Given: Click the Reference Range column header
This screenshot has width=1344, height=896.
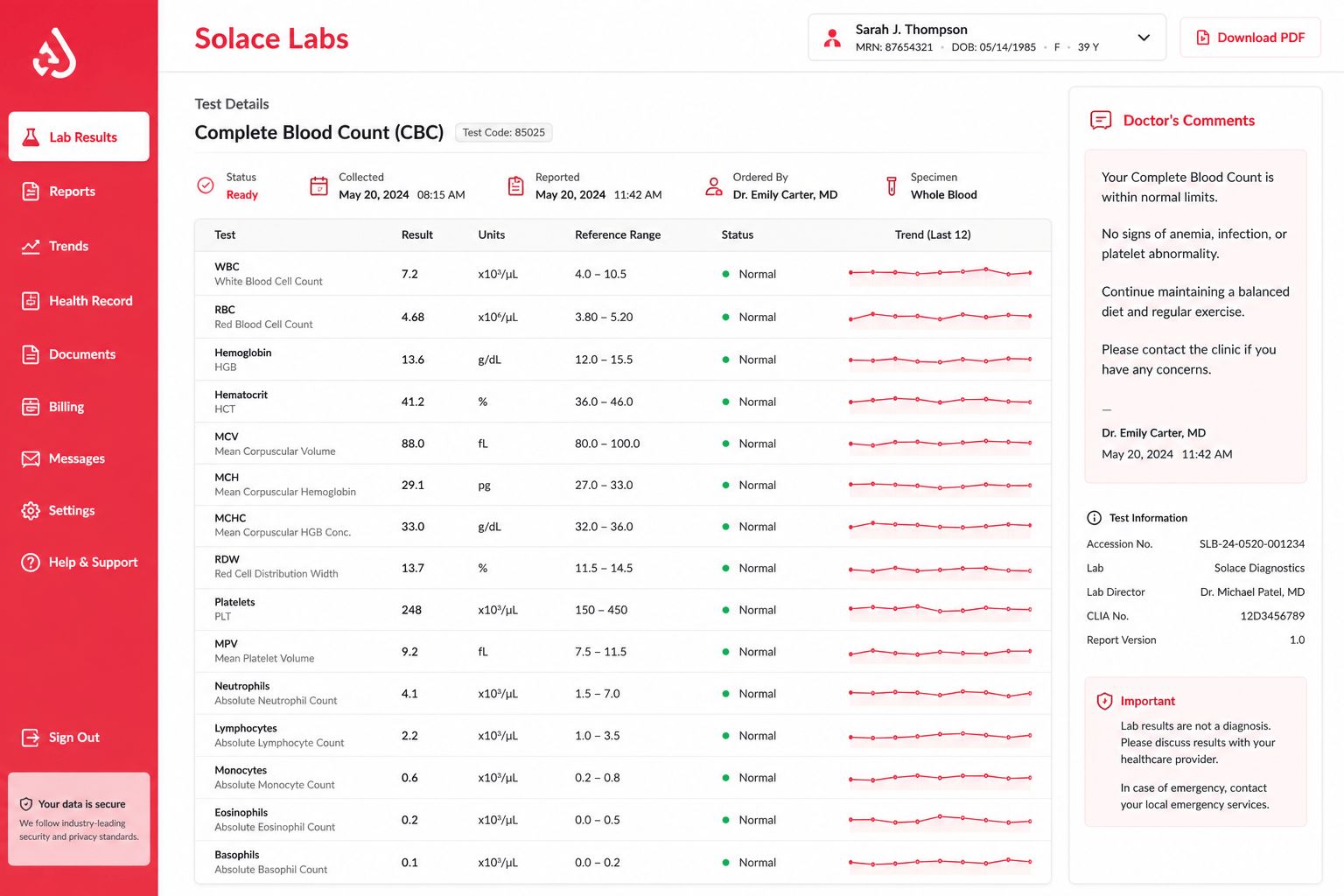Looking at the screenshot, I should click(x=618, y=235).
